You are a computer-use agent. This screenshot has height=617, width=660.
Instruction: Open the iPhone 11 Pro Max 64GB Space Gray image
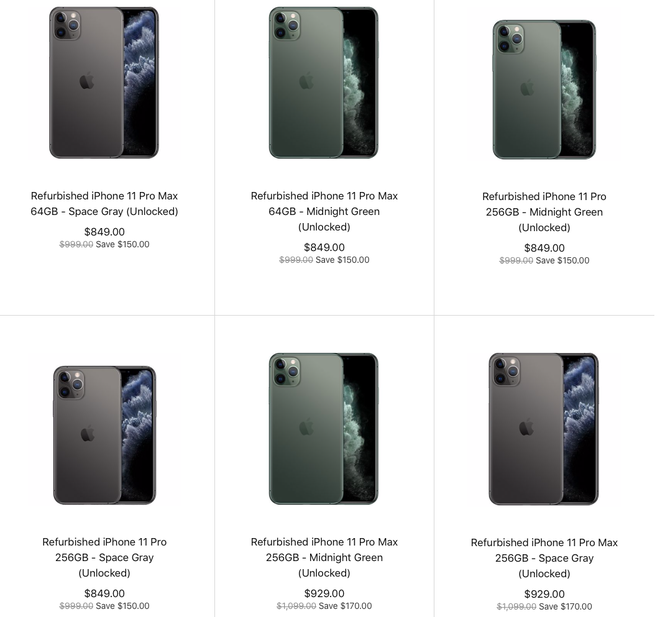click(104, 82)
